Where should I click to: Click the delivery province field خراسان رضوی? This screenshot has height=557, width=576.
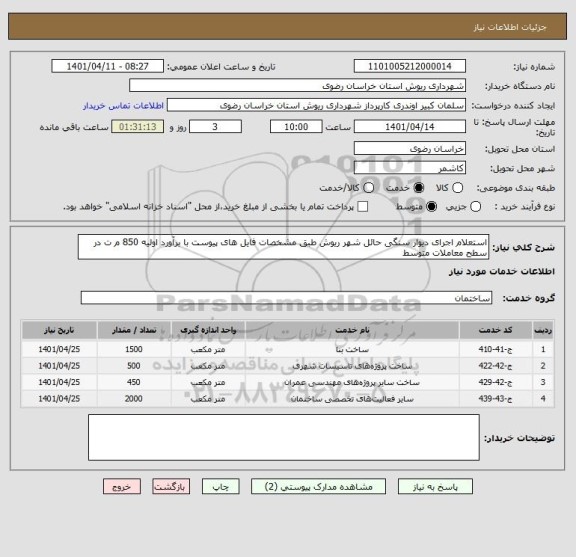(410, 149)
